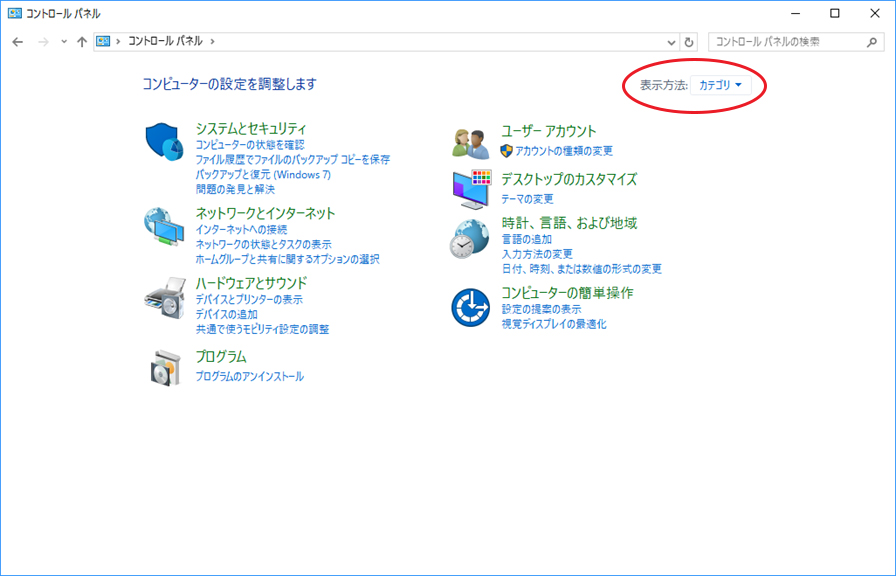Image resolution: width=896 pixels, height=576 pixels.
Task: Open the システムとセキュリティ shield icon
Action: coord(165,141)
